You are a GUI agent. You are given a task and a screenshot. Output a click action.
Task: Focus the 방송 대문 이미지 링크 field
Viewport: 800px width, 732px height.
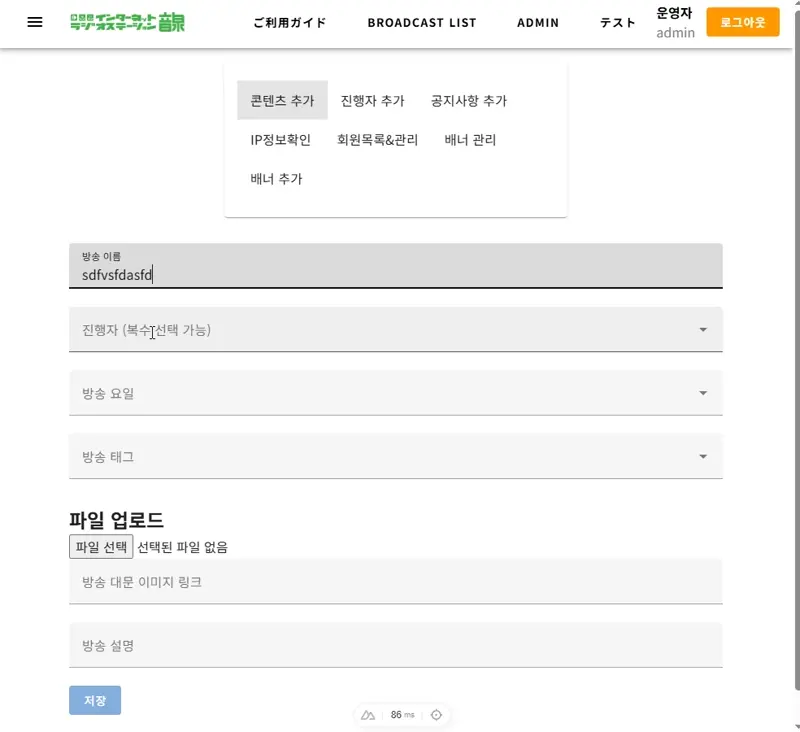click(x=395, y=581)
